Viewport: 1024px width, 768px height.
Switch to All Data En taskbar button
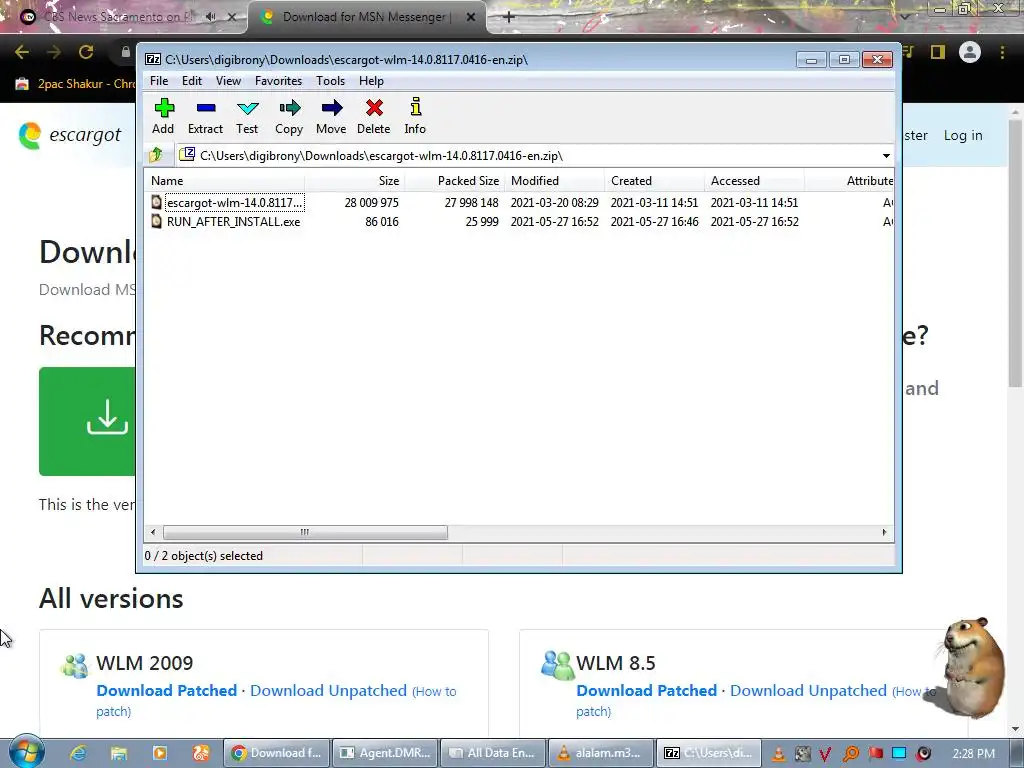click(494, 753)
